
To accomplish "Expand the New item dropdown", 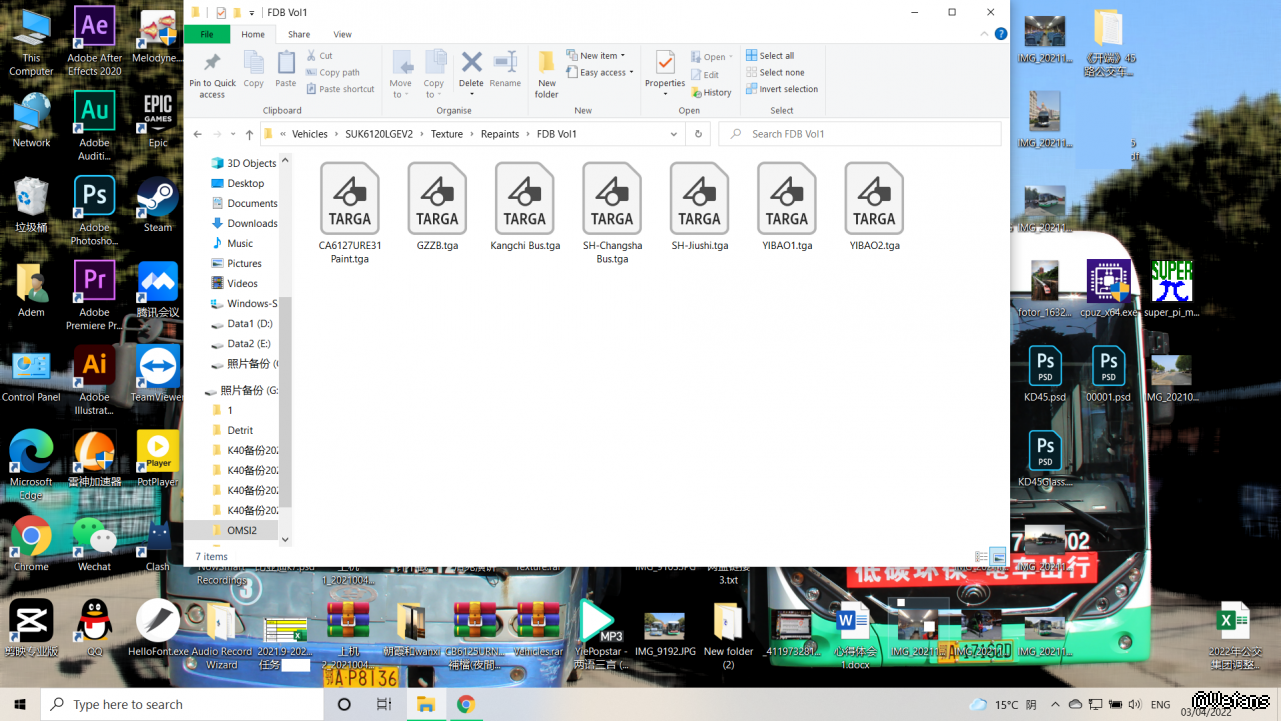I will (x=597, y=56).
